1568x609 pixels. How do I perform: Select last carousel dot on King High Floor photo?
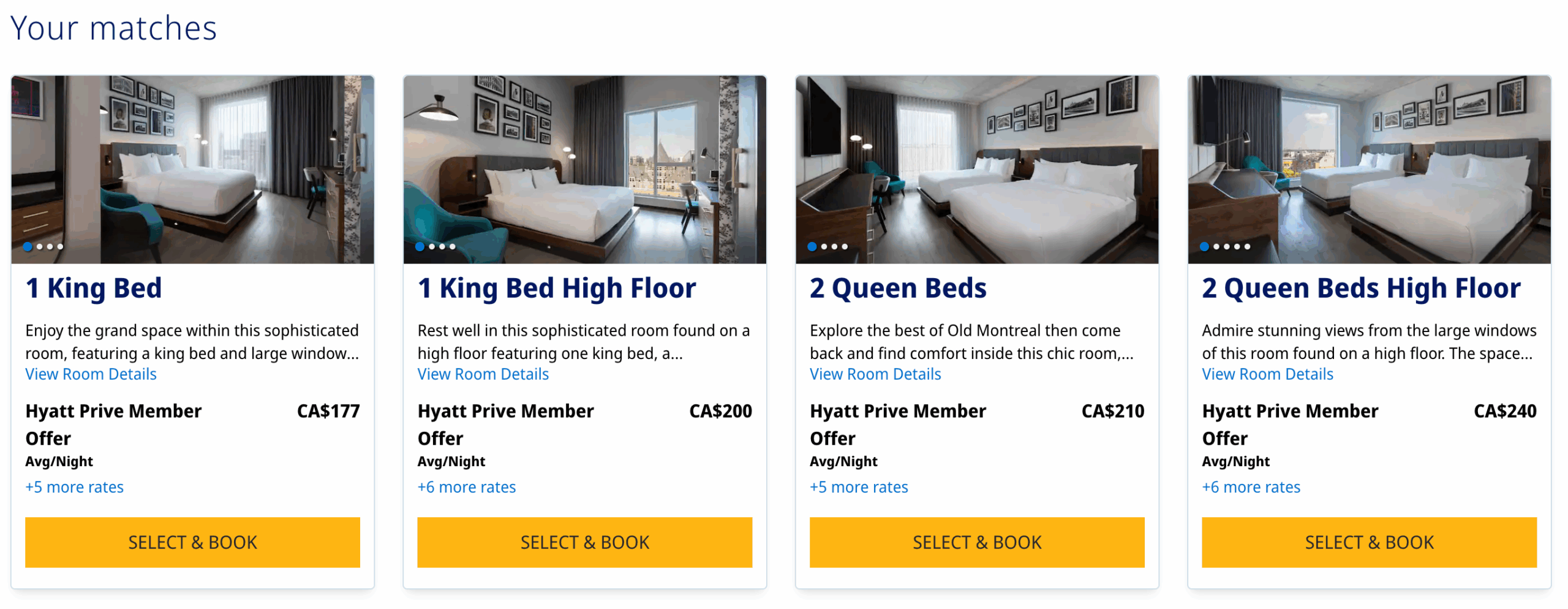click(x=453, y=247)
